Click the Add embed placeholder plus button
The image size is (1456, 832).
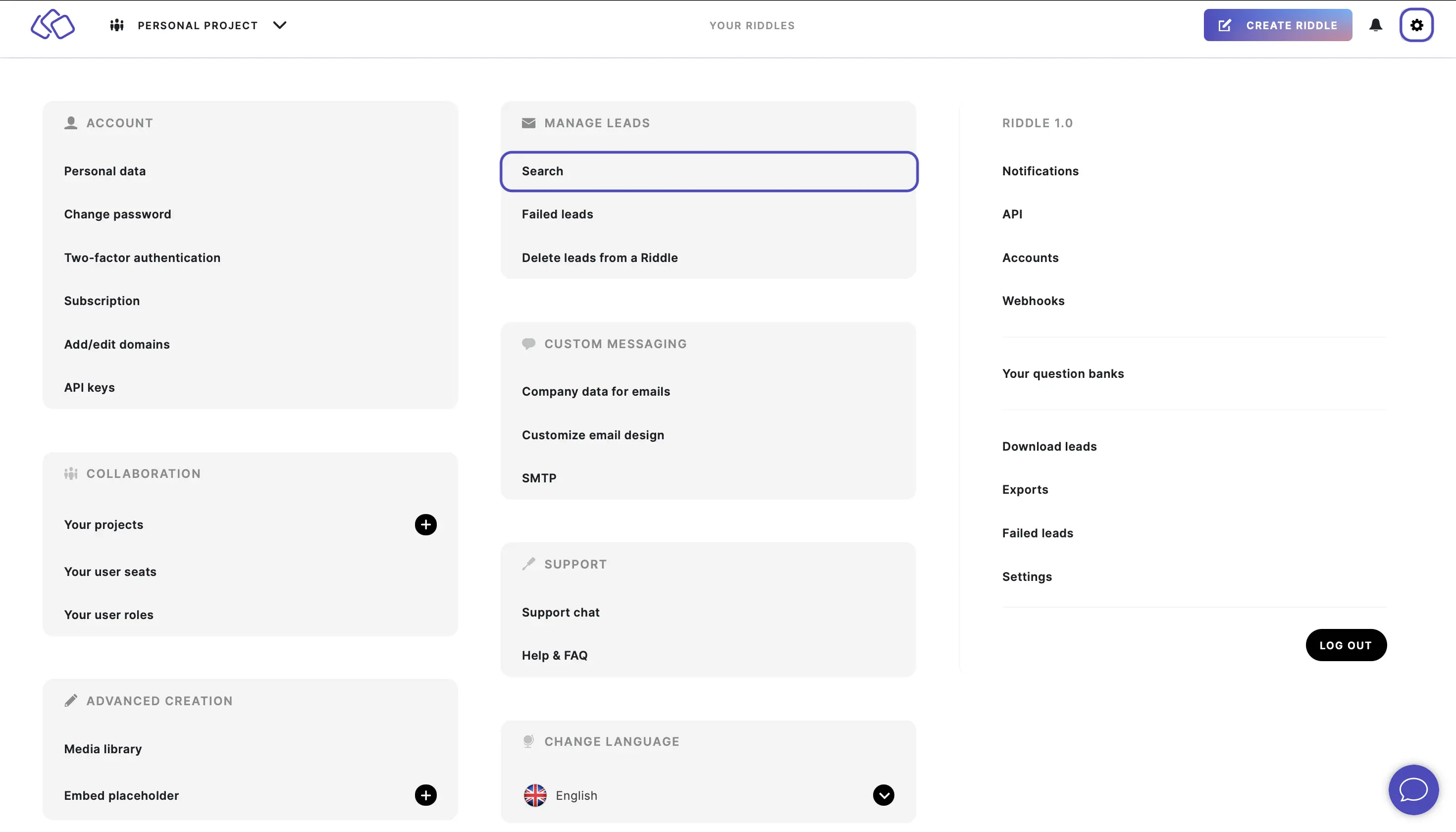pos(425,795)
